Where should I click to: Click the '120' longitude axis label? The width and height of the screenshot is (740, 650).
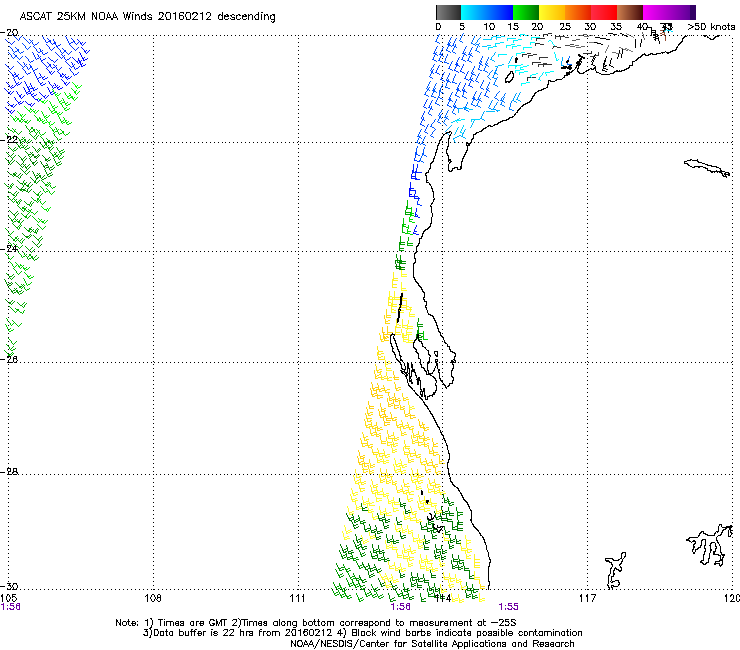[x=732, y=598]
